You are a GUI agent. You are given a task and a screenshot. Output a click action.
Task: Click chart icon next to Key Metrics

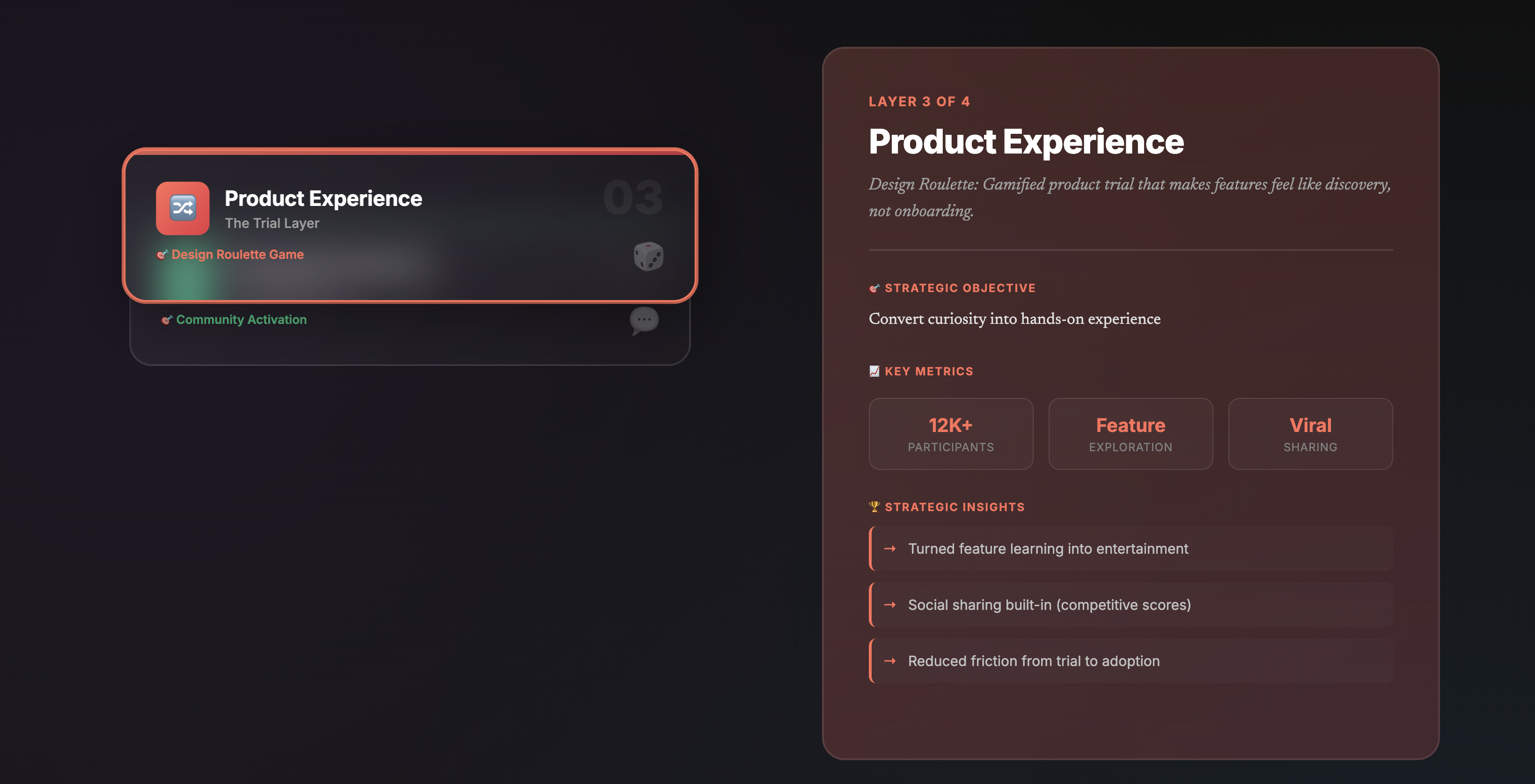(x=874, y=371)
